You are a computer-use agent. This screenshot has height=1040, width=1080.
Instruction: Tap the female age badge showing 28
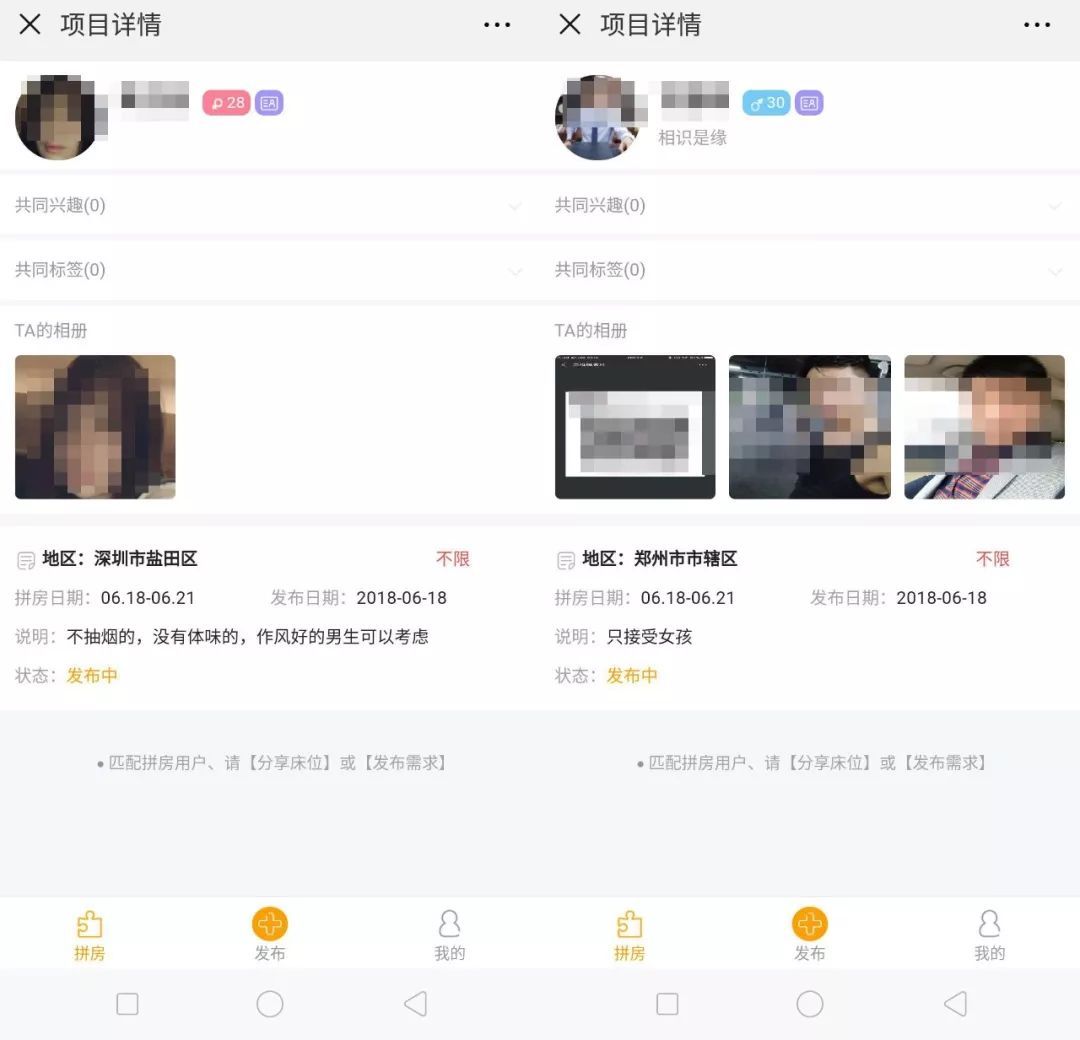(228, 102)
